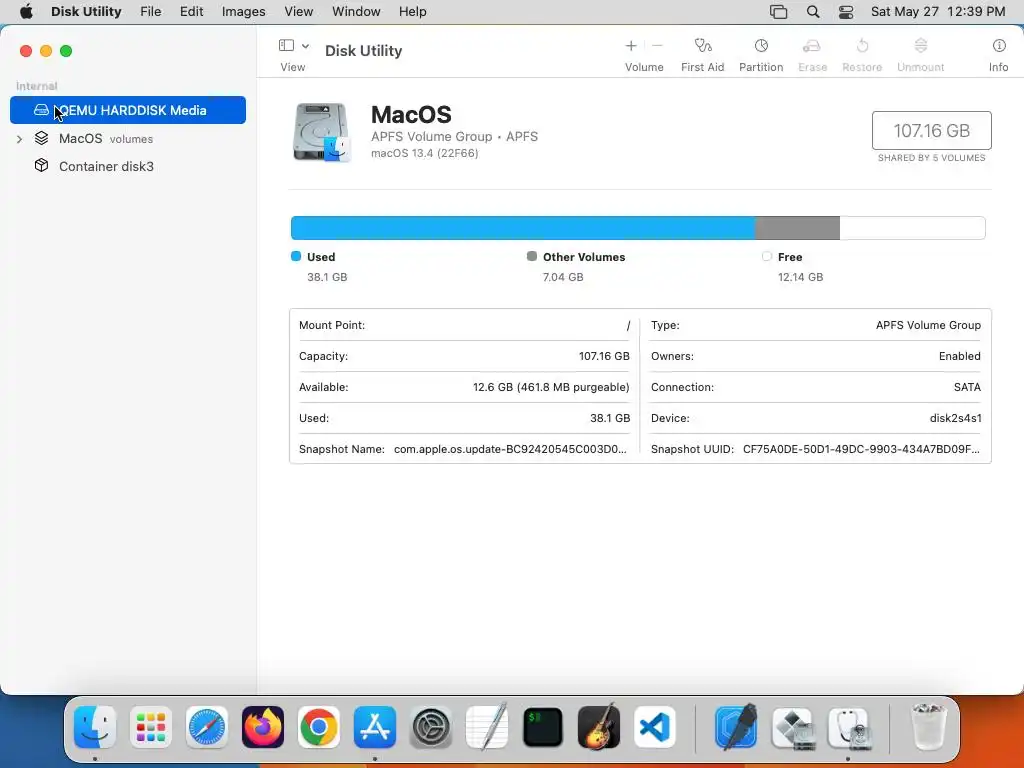Open the Apple menu
1024x768 pixels.
(x=26, y=11)
